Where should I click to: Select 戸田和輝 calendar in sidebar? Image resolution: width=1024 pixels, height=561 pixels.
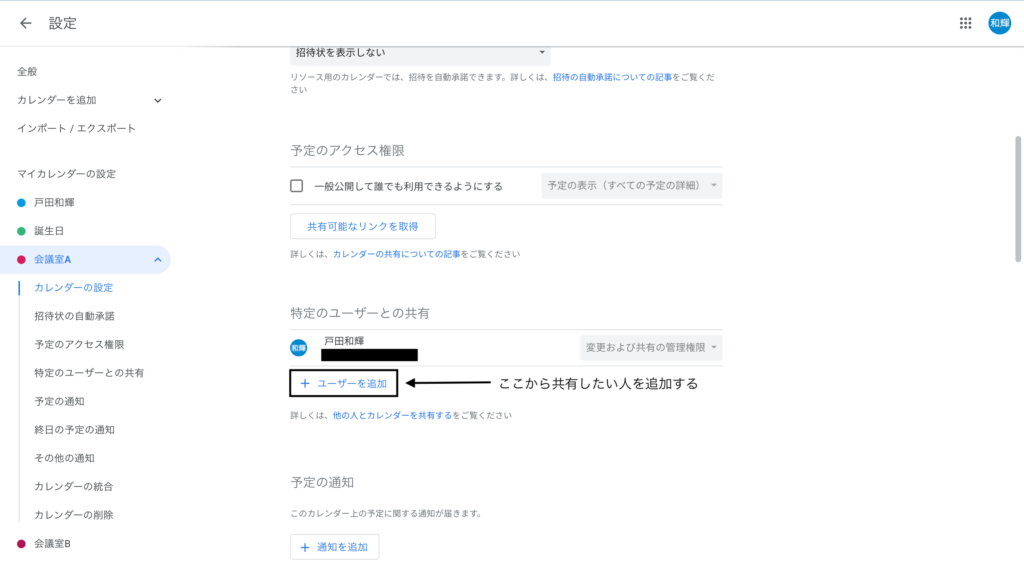[54, 202]
